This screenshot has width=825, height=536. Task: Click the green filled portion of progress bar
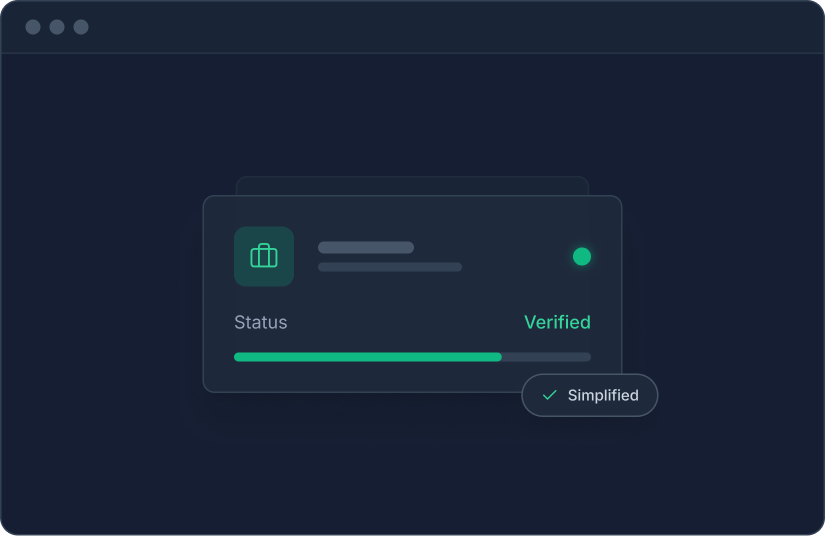(x=368, y=357)
